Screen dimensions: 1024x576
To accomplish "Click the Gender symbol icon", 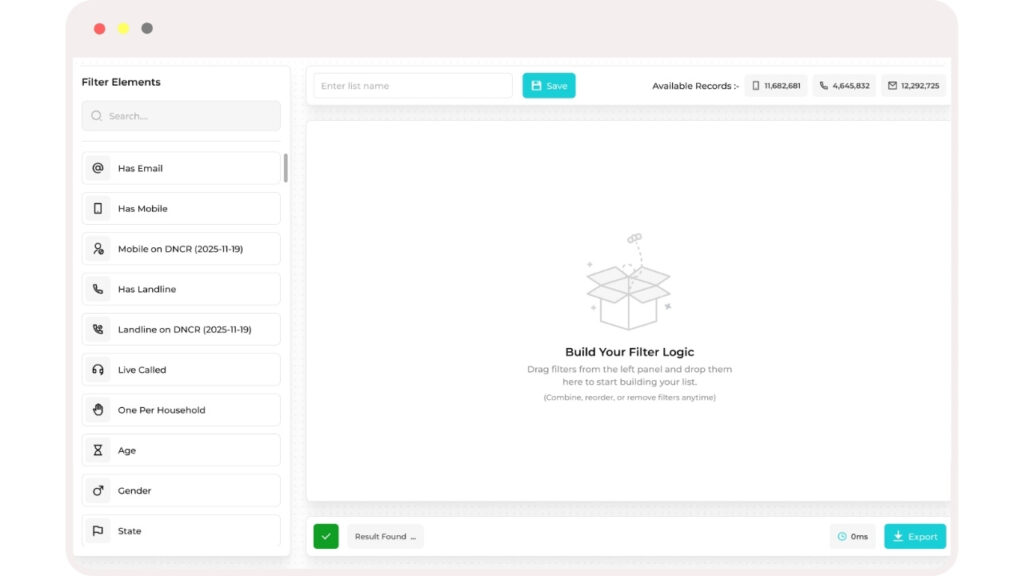I will pos(98,491).
